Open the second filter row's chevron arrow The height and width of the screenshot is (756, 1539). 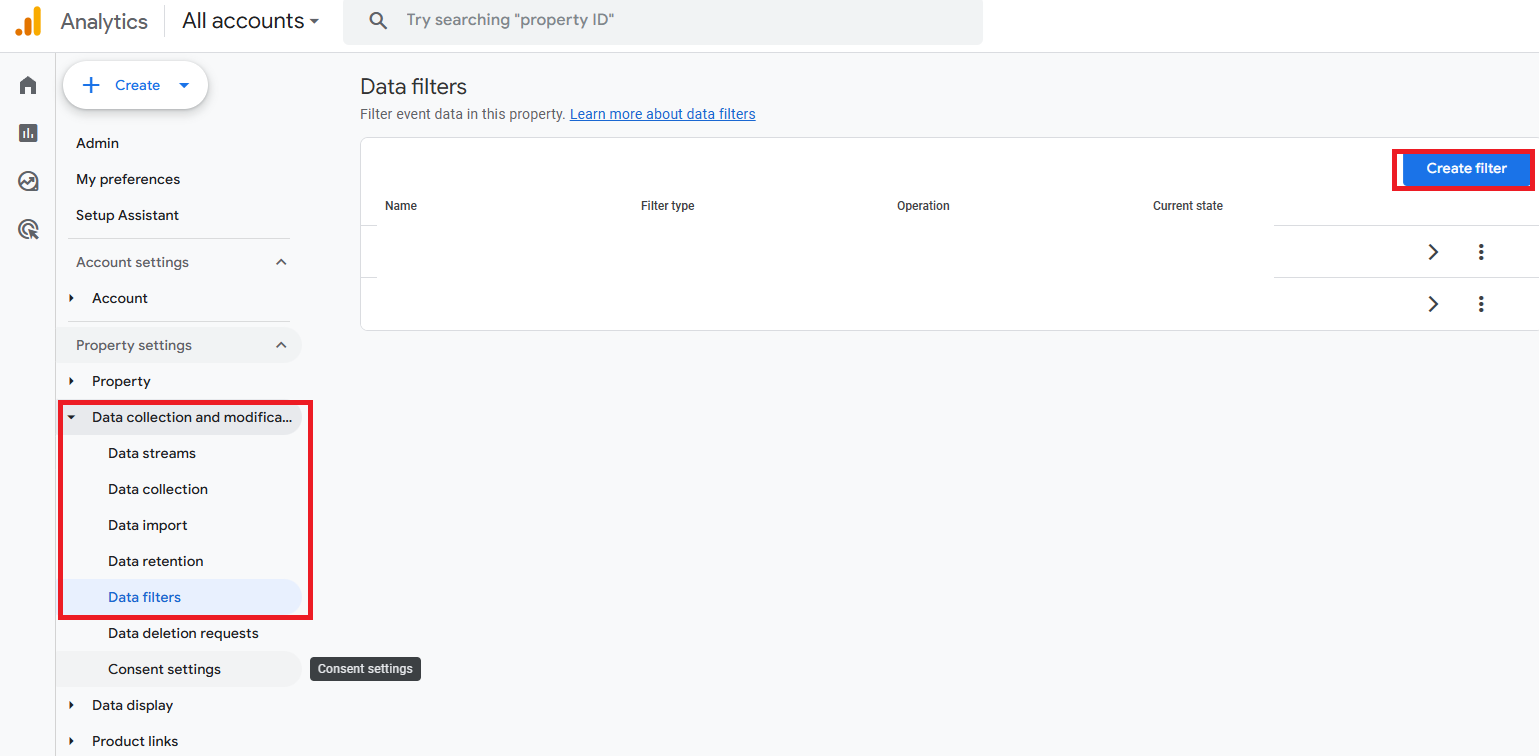pos(1433,304)
